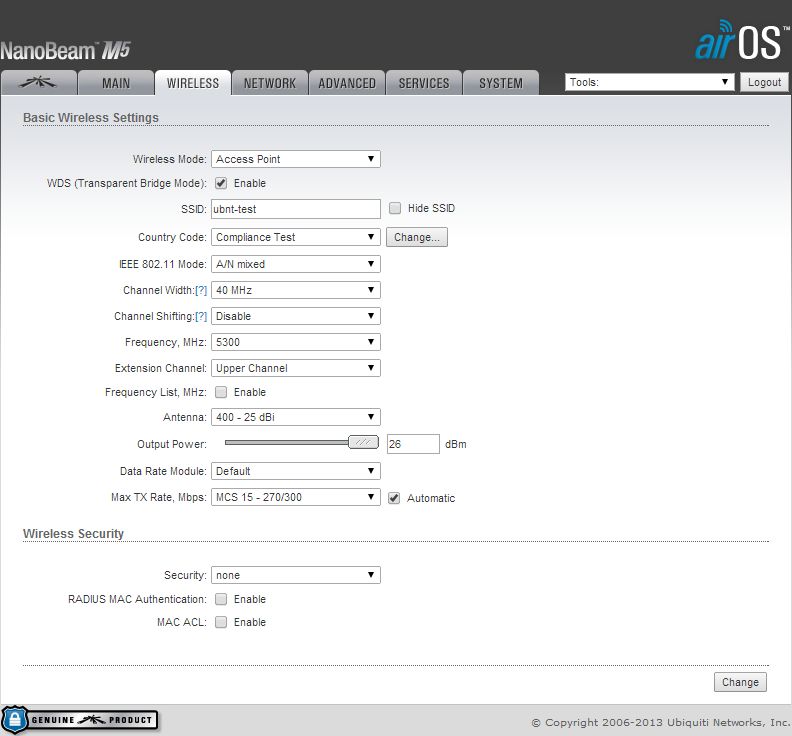Expand the IEEE 802.11 Mode dropdown
The height and width of the screenshot is (736, 792).
[295, 264]
